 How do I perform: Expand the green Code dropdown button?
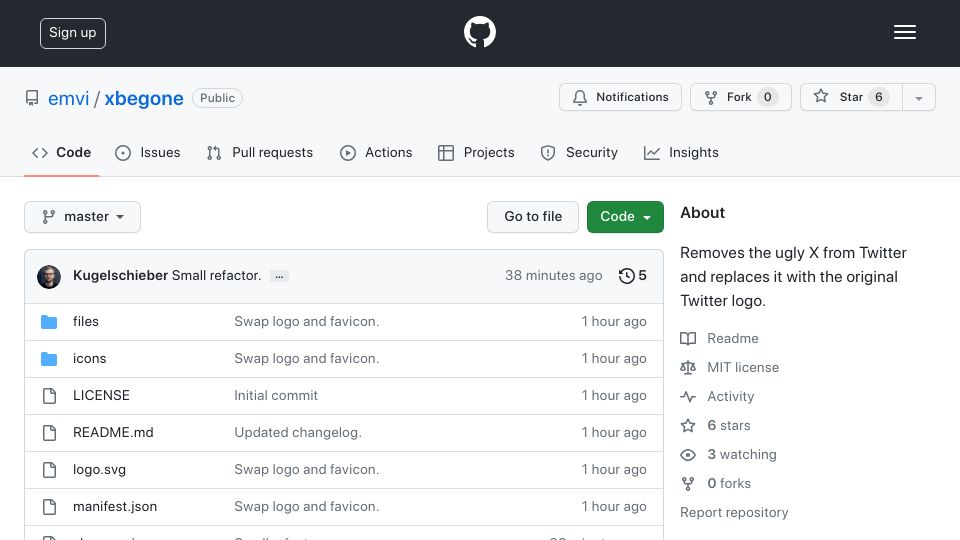click(625, 217)
